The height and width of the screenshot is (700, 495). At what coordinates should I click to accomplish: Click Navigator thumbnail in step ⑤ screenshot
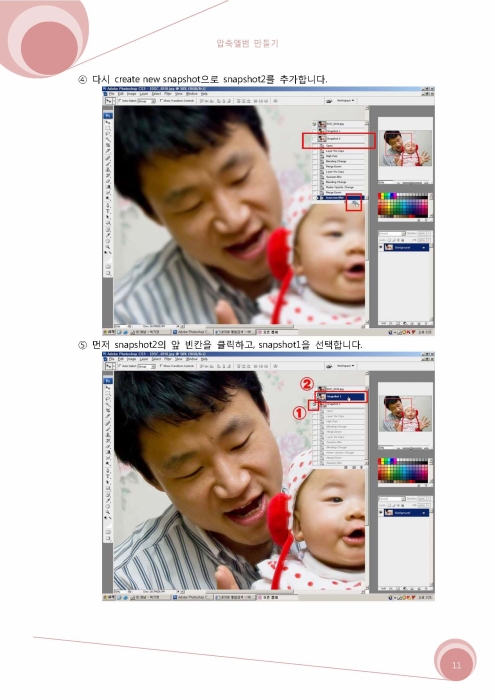(x=405, y=413)
